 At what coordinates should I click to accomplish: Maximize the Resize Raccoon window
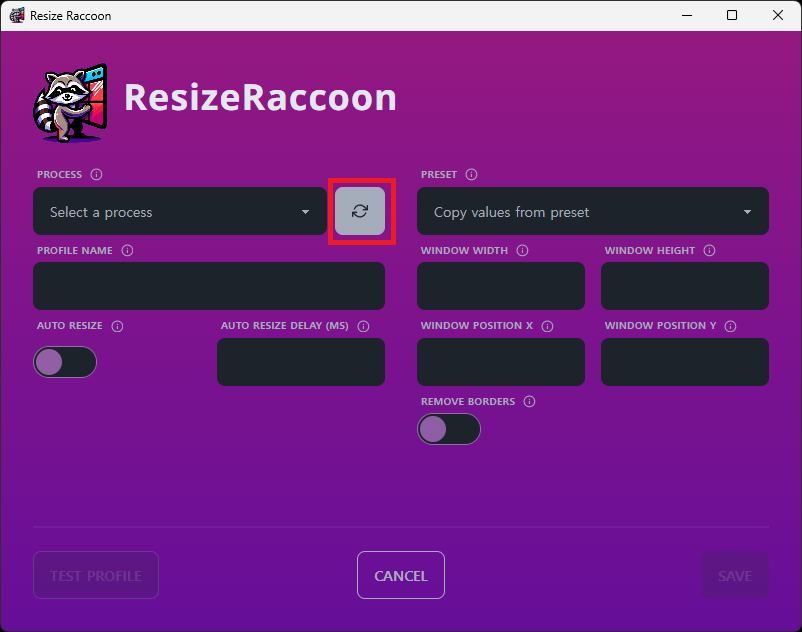[x=732, y=15]
